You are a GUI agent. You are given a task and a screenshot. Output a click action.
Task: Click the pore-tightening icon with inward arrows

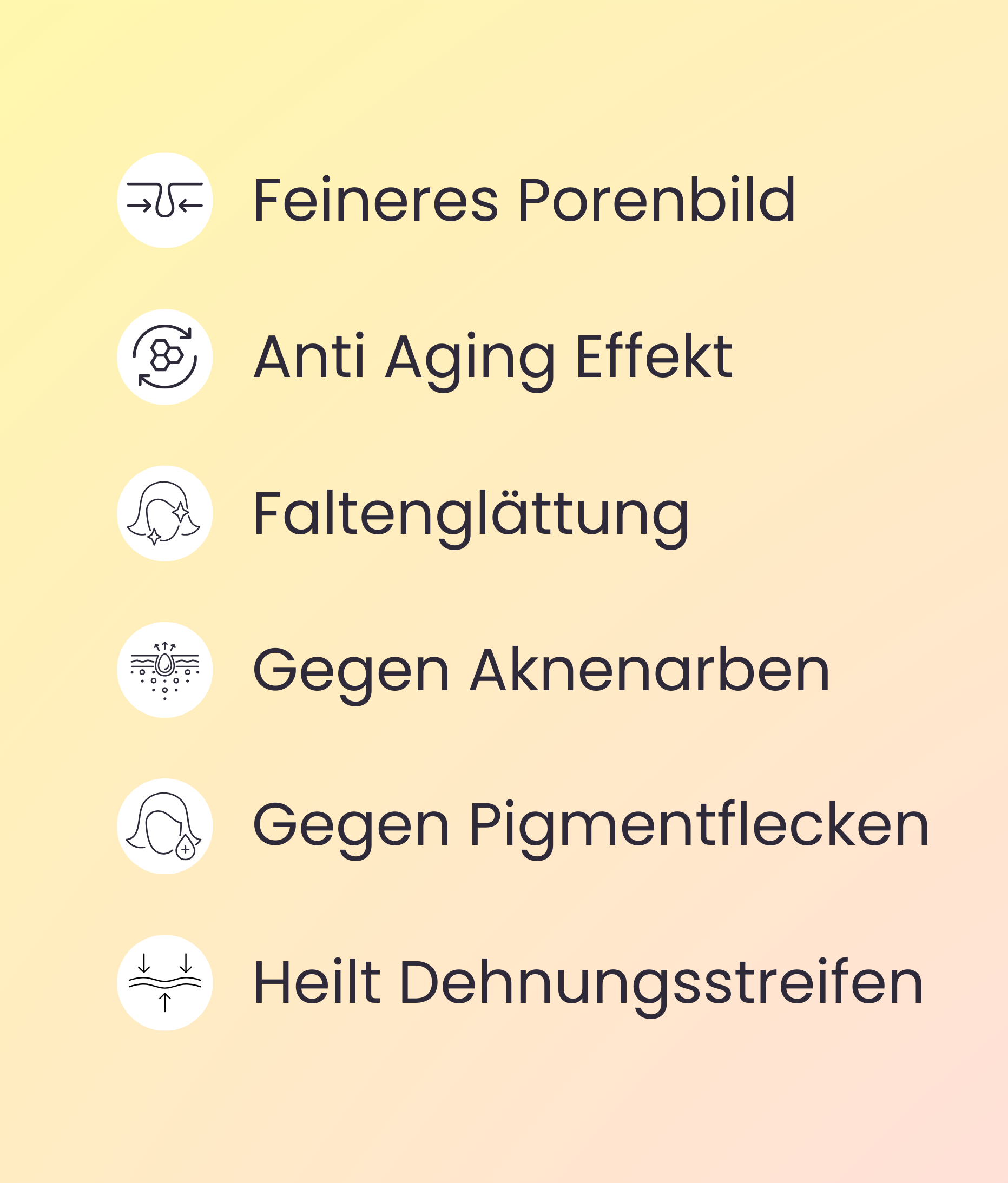click(164, 200)
